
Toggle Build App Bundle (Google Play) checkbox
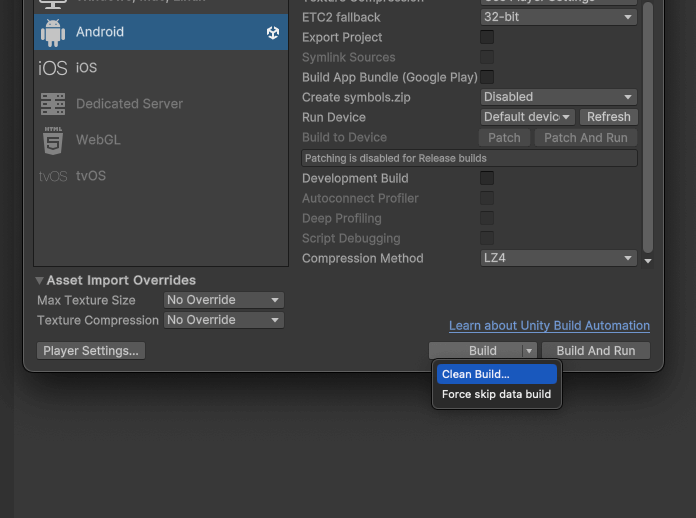click(487, 77)
